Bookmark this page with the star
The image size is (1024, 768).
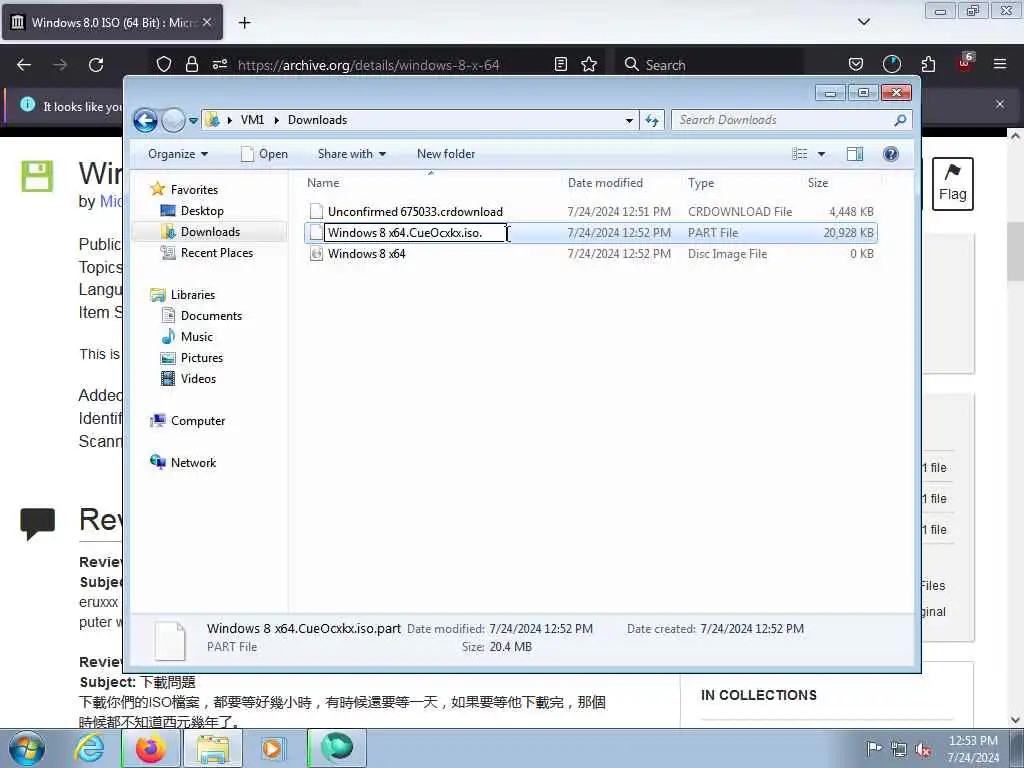point(589,64)
